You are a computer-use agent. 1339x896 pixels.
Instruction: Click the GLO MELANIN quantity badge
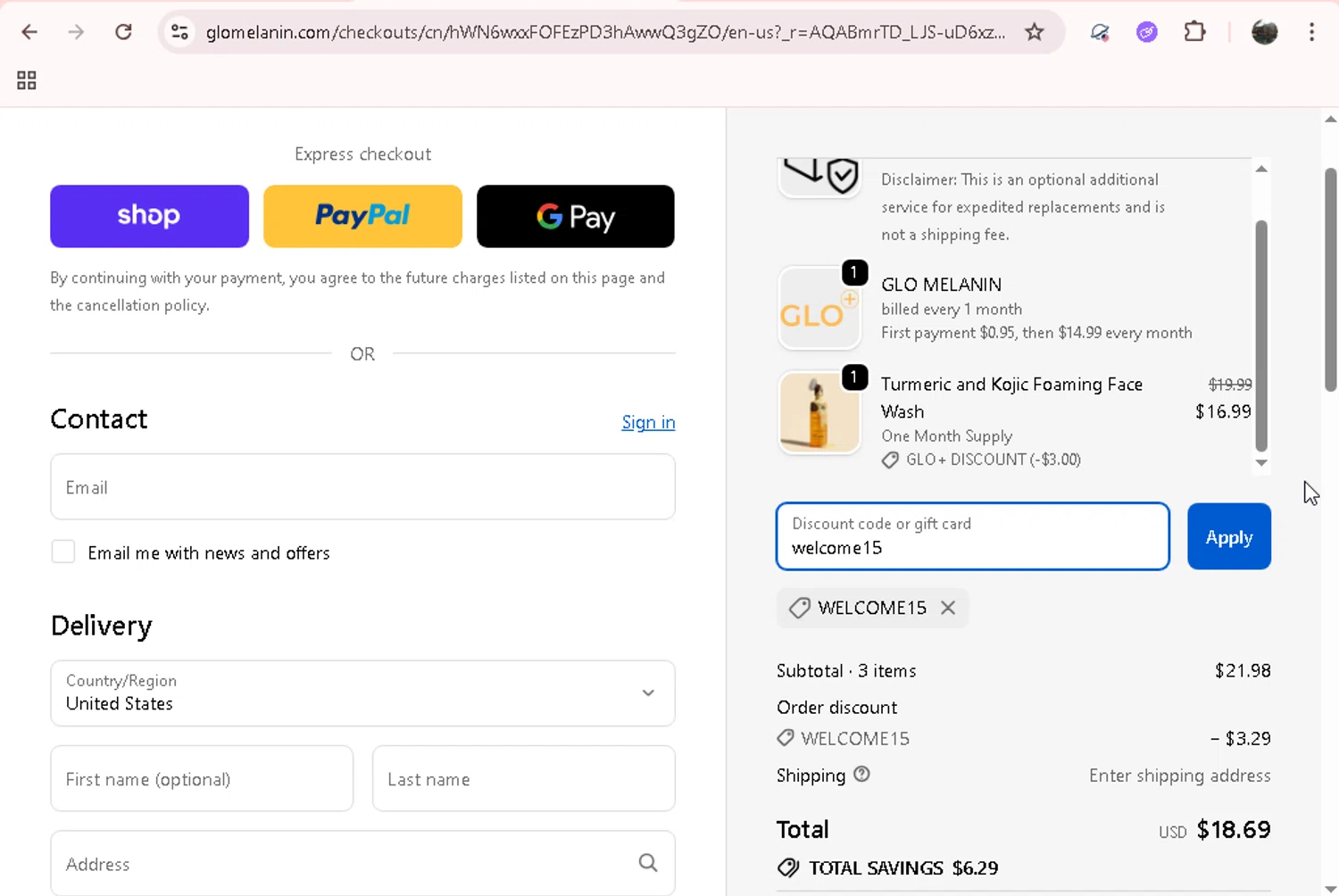coord(854,272)
